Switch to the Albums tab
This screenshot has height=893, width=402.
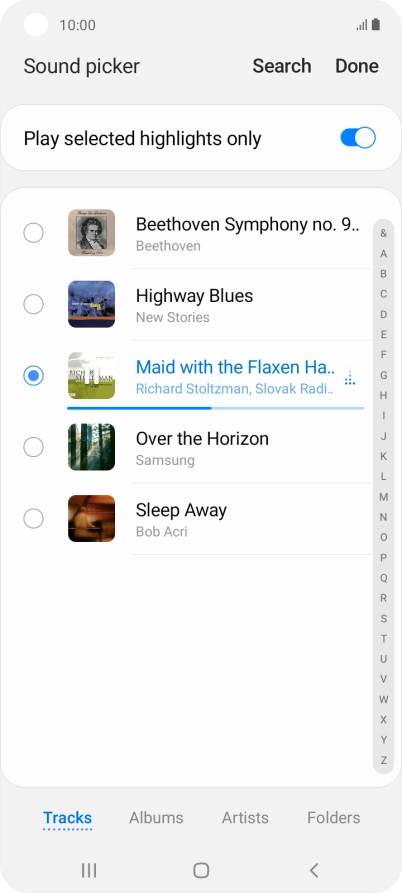coord(156,818)
